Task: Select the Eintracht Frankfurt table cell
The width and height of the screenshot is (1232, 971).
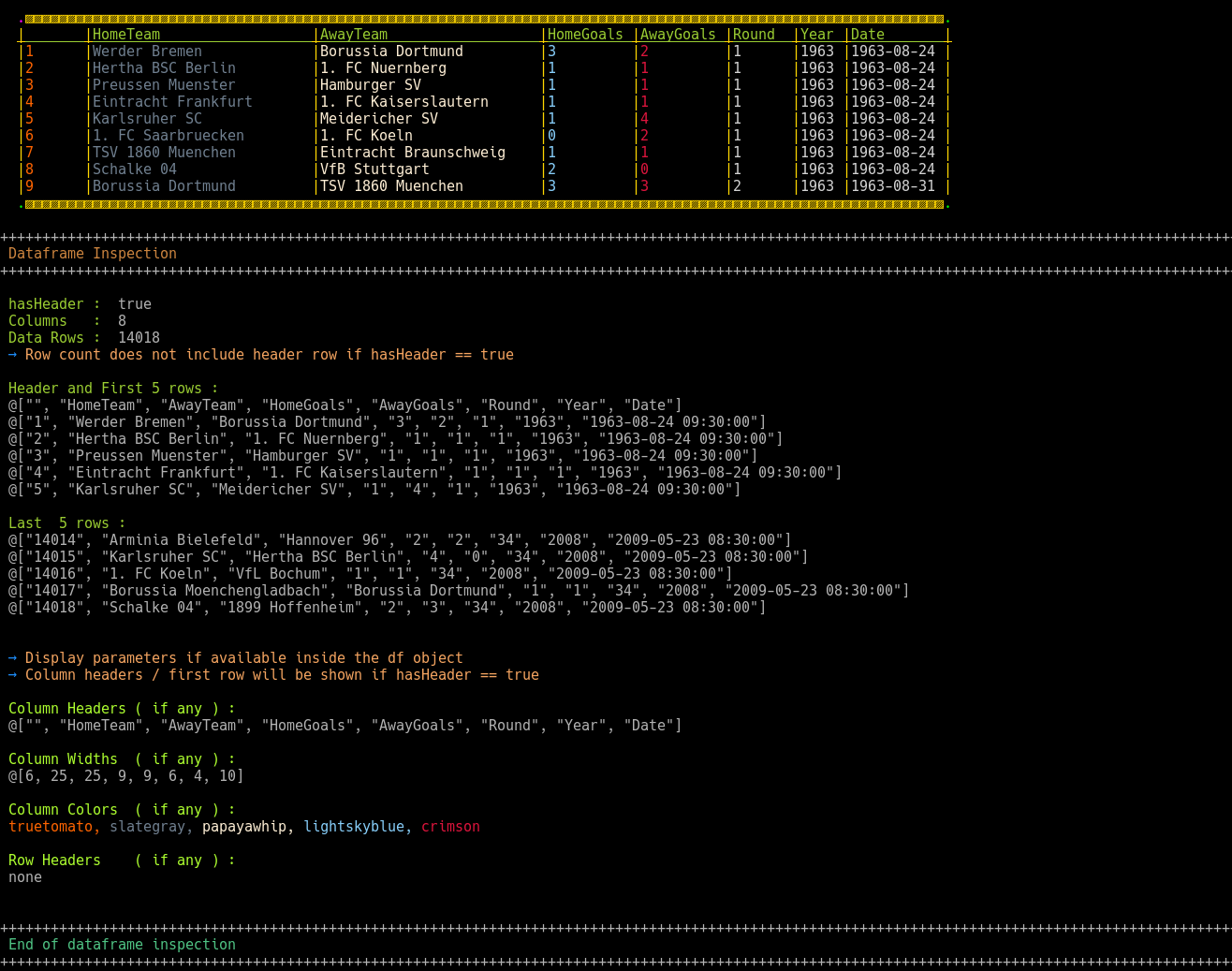Action: click(172, 102)
